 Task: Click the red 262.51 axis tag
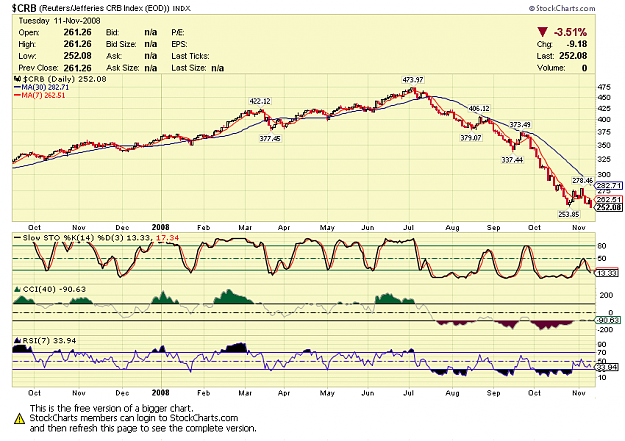pos(609,199)
